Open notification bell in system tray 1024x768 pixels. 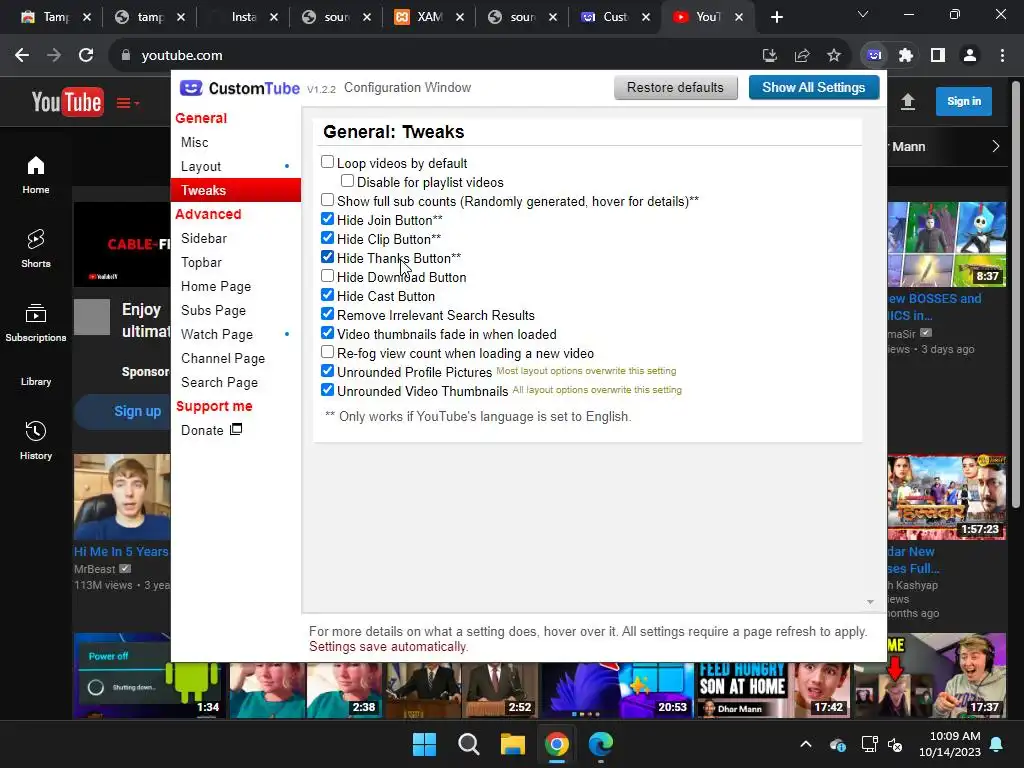[997, 744]
